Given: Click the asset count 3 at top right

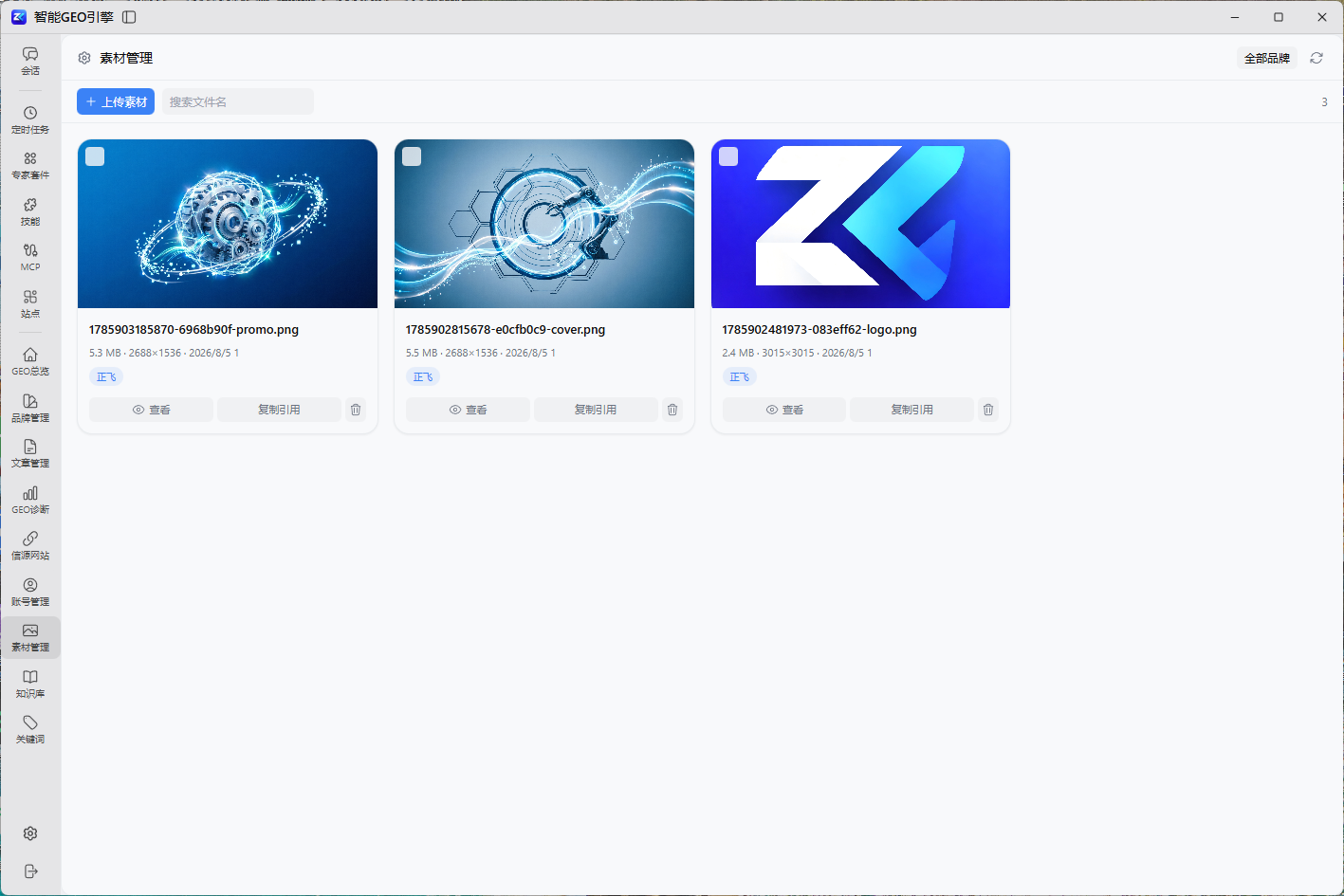Looking at the screenshot, I should (1324, 101).
